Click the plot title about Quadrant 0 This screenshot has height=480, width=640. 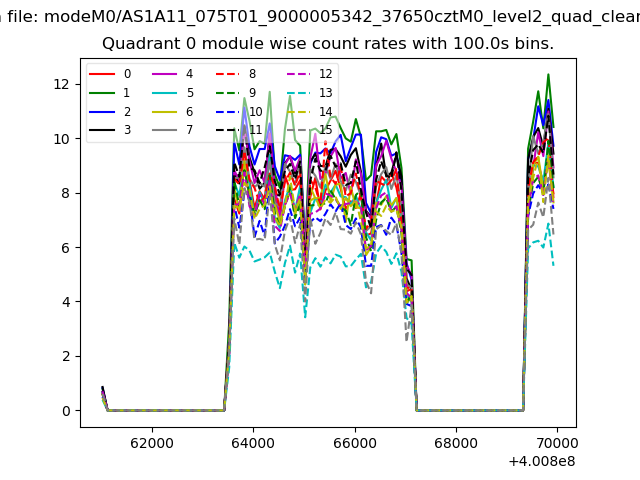[x=328, y=43]
